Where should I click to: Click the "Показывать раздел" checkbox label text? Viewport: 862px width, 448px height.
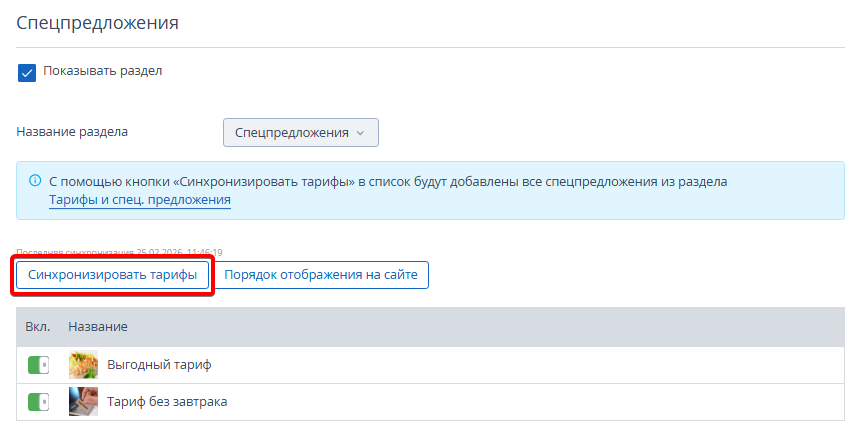102,71
